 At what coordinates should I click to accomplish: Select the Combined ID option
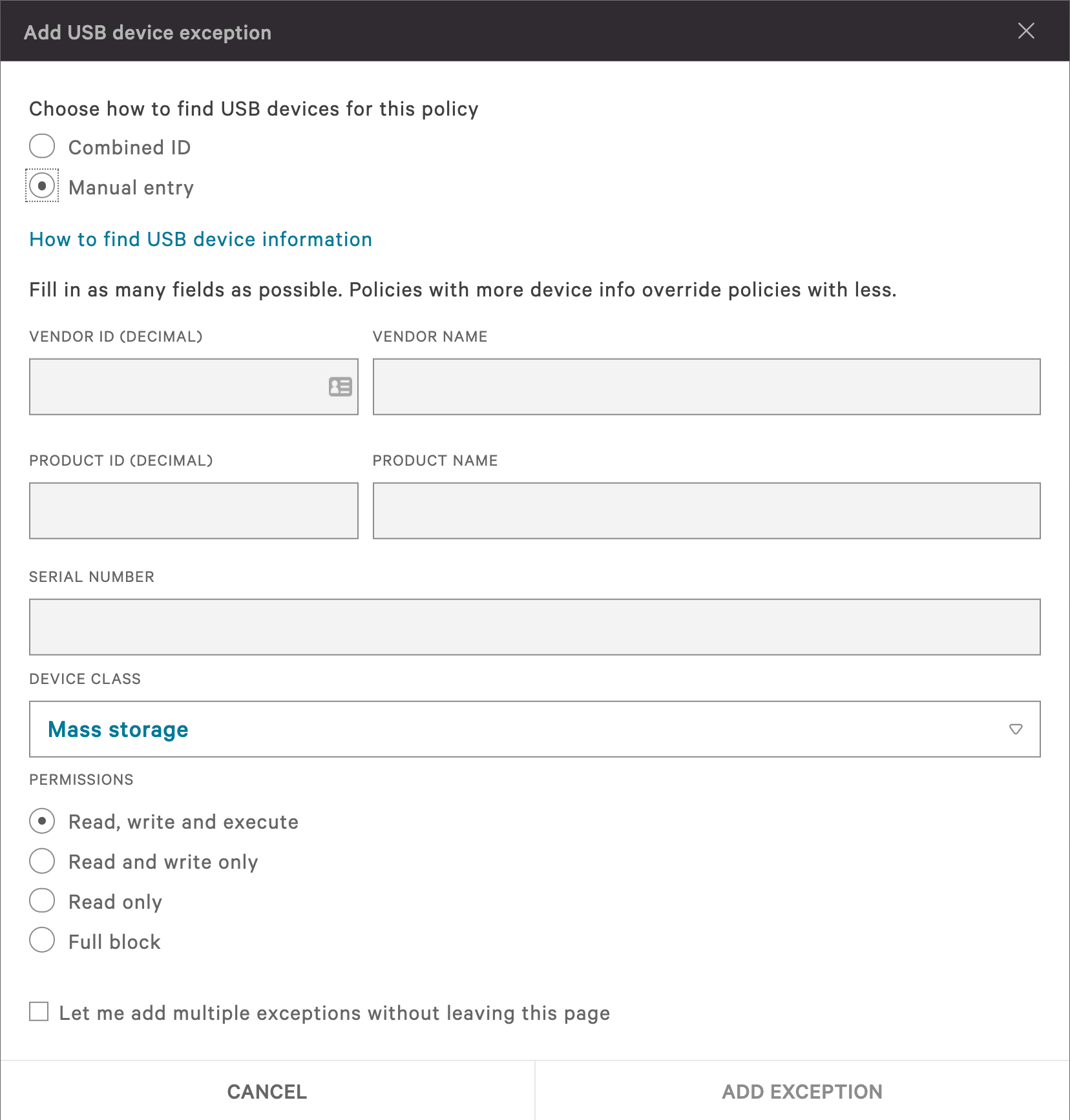coord(41,147)
